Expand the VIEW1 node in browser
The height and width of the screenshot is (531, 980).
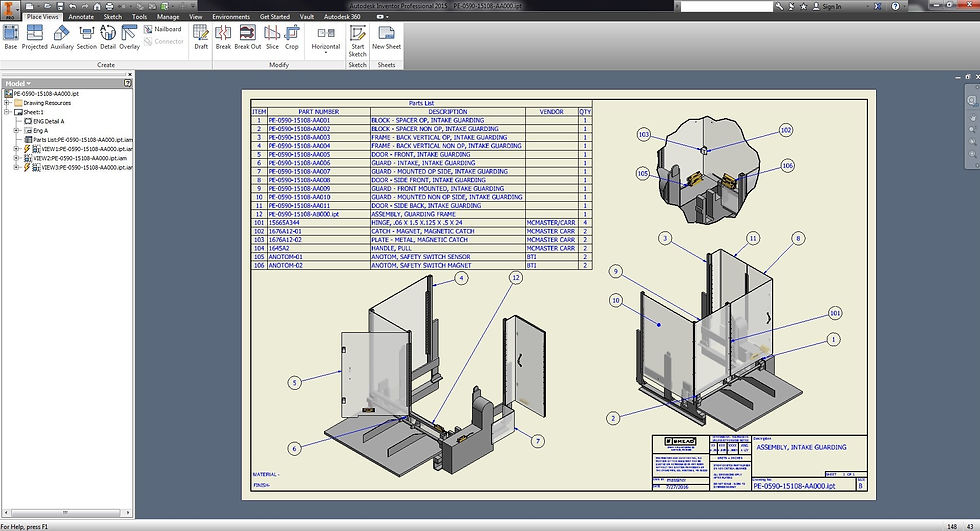(x=17, y=149)
